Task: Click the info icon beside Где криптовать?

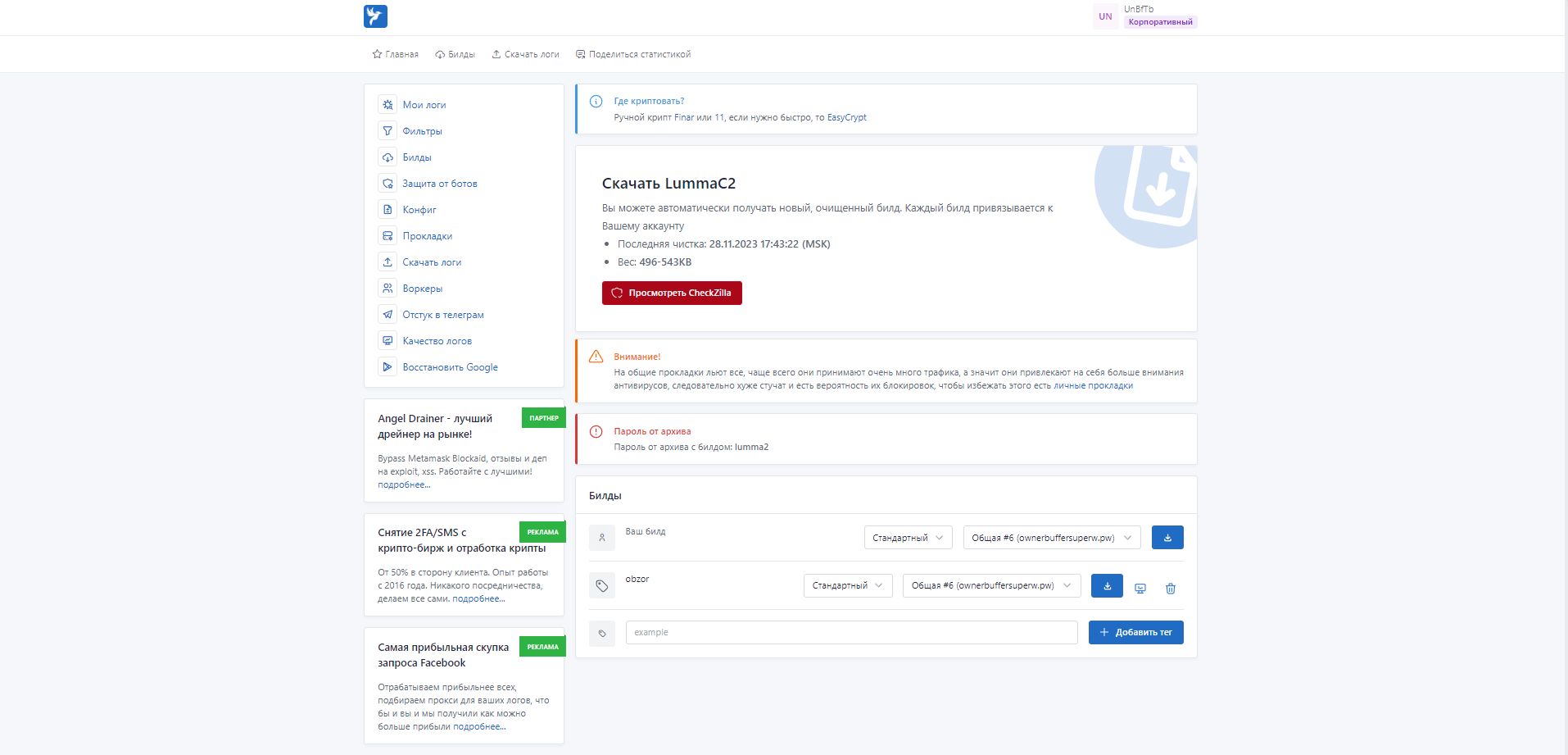Action: coord(596,102)
